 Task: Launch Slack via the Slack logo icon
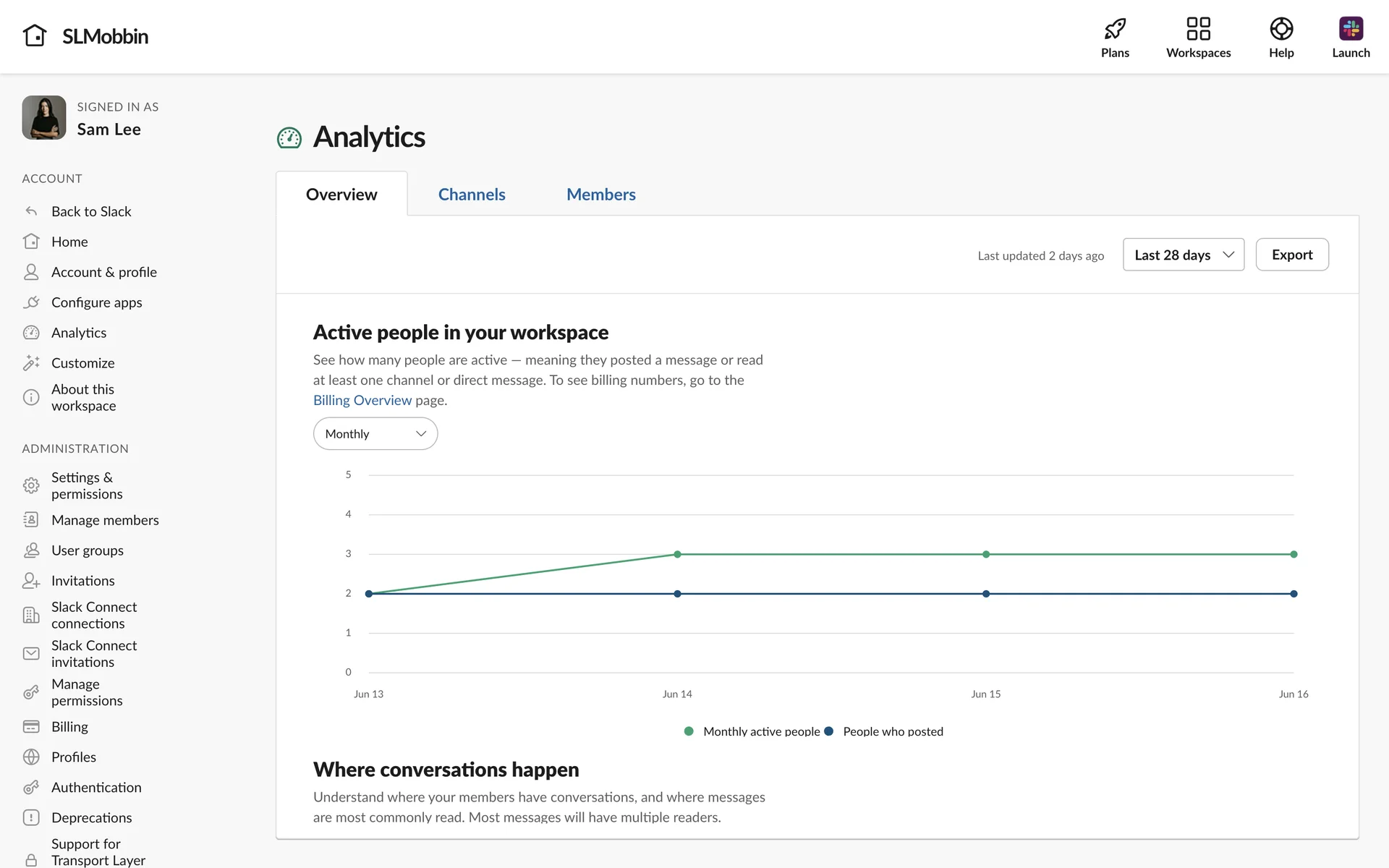tap(1351, 29)
